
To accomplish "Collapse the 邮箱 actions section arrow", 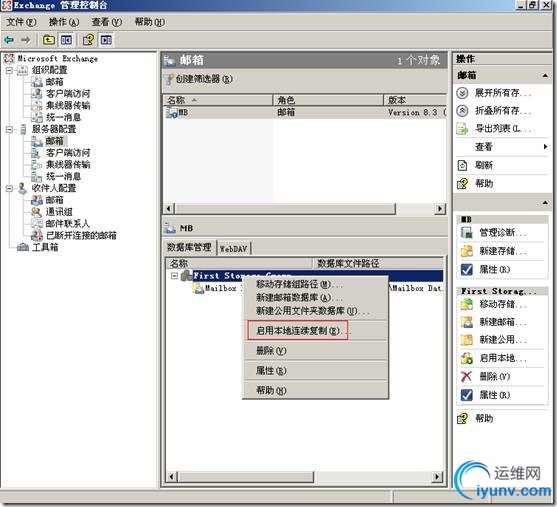I will (x=545, y=75).
